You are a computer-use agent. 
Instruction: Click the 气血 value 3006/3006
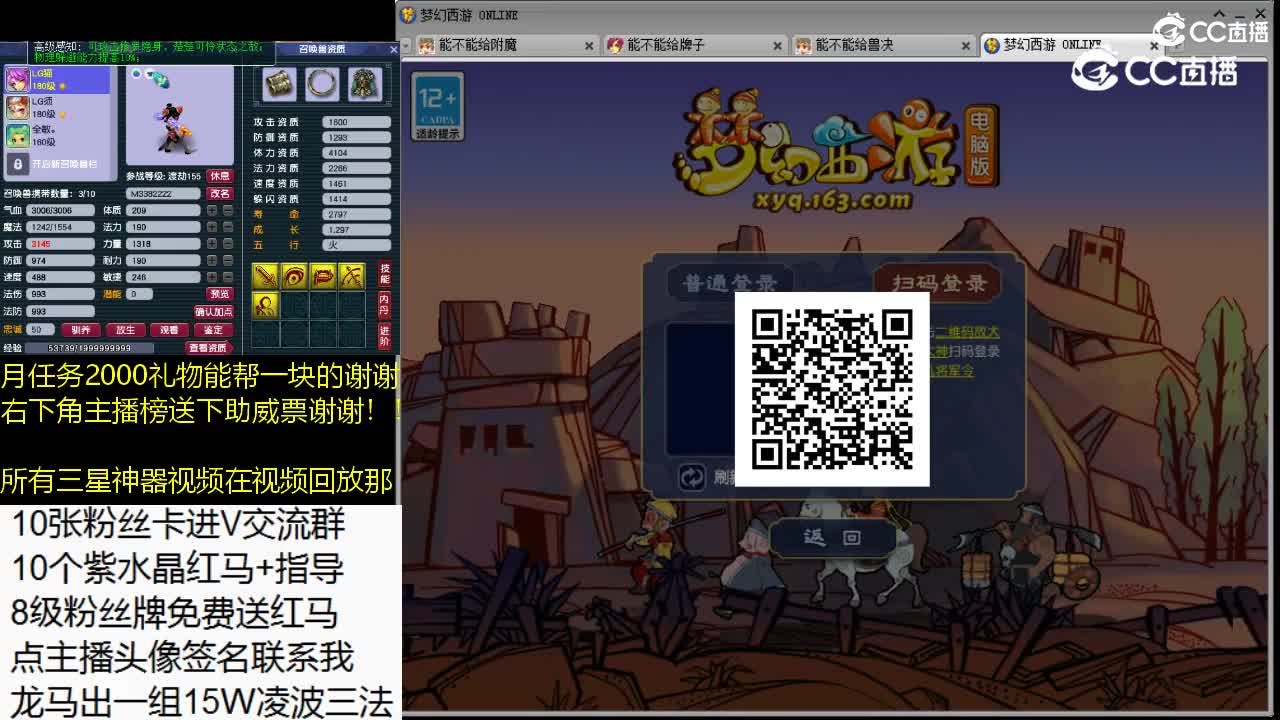point(61,211)
